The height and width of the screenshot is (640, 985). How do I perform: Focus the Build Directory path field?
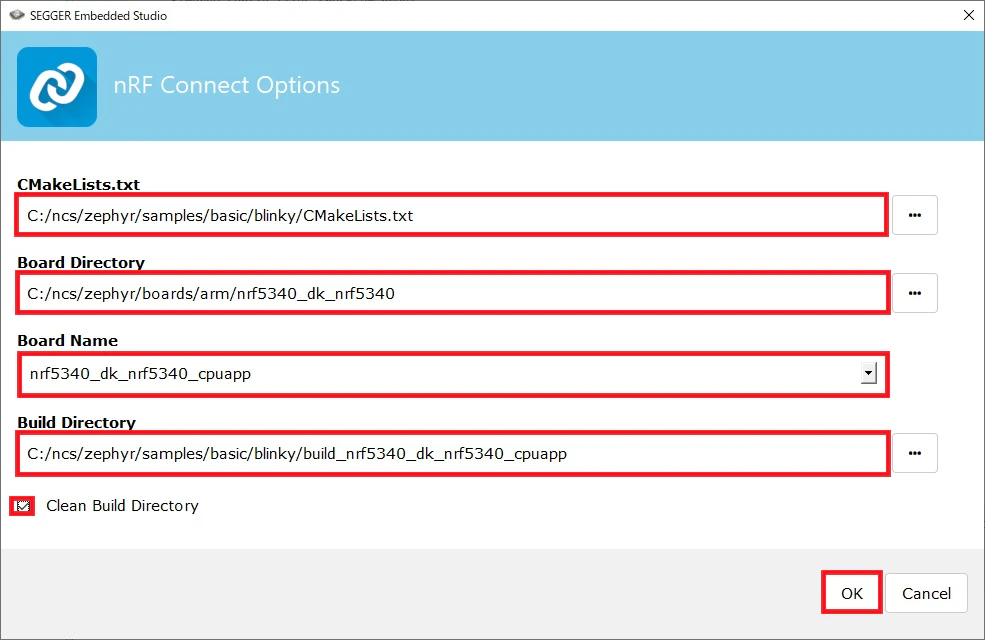pos(452,453)
